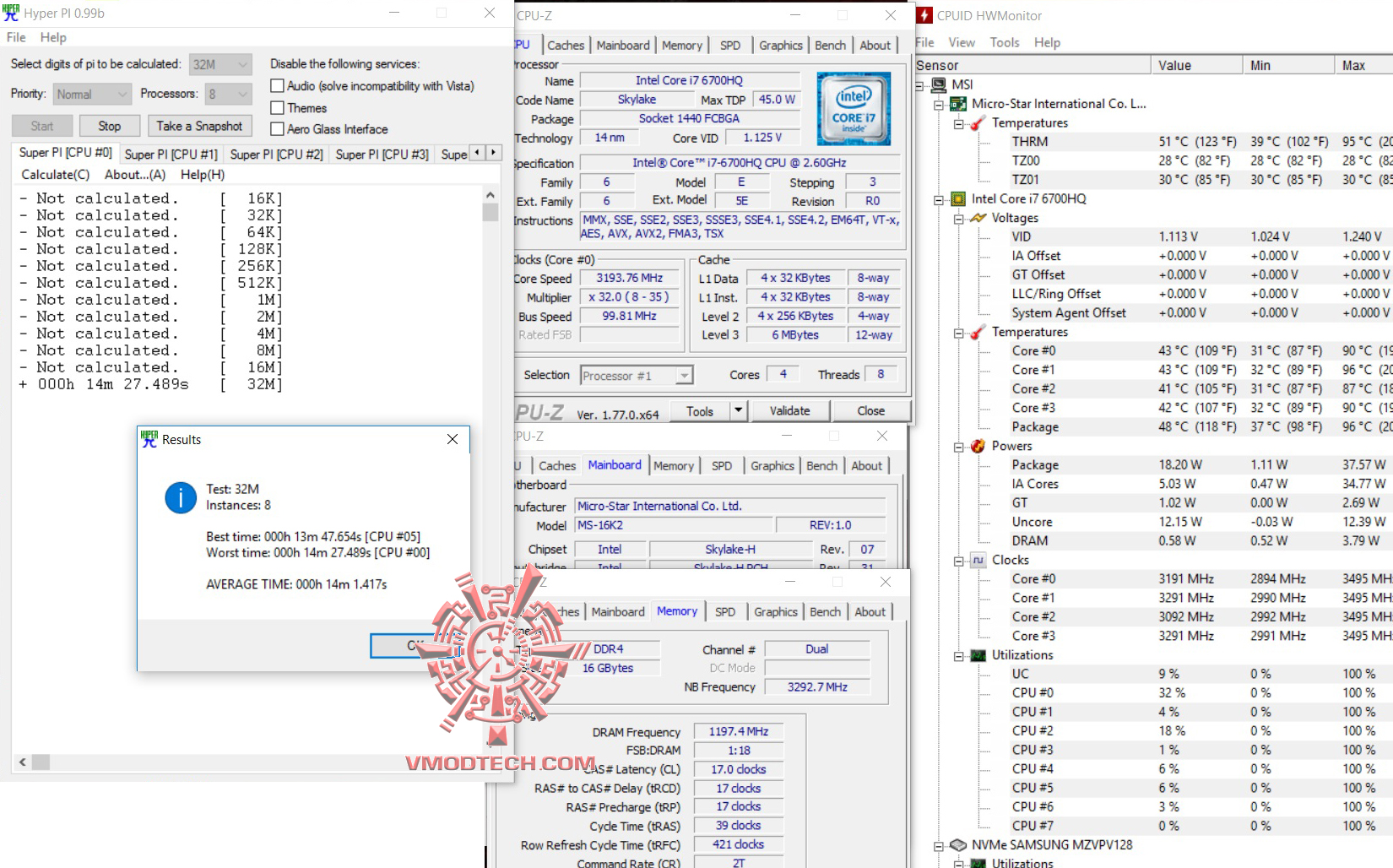This screenshot has width=1393, height=868.
Task: Click the Intel Core i7 logo badge
Action: (x=854, y=109)
